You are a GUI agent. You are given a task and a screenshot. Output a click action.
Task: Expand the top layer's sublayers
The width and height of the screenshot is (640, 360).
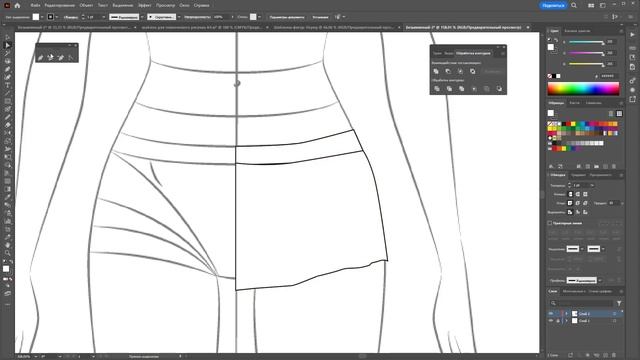567,313
